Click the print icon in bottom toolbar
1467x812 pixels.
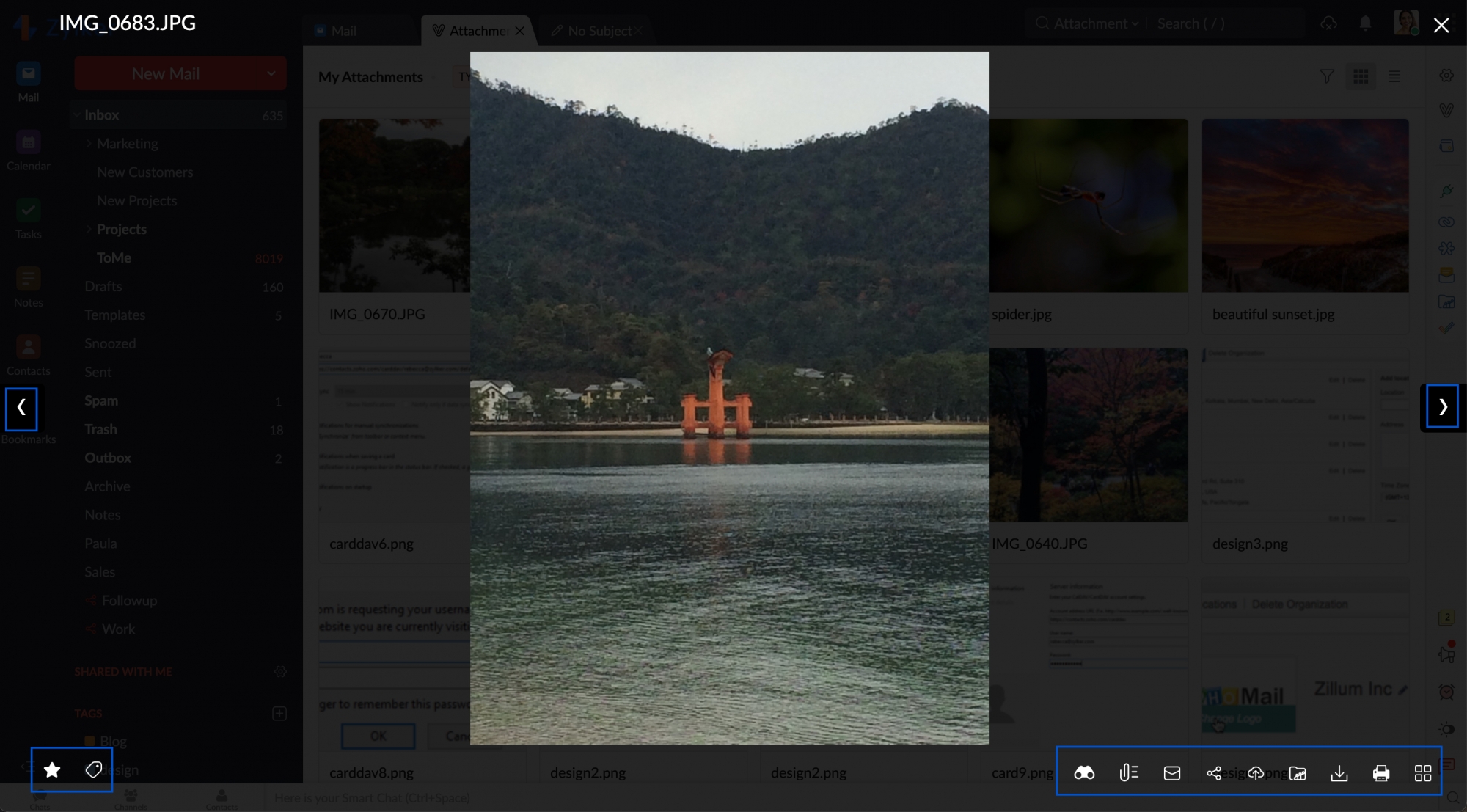[1380, 772]
